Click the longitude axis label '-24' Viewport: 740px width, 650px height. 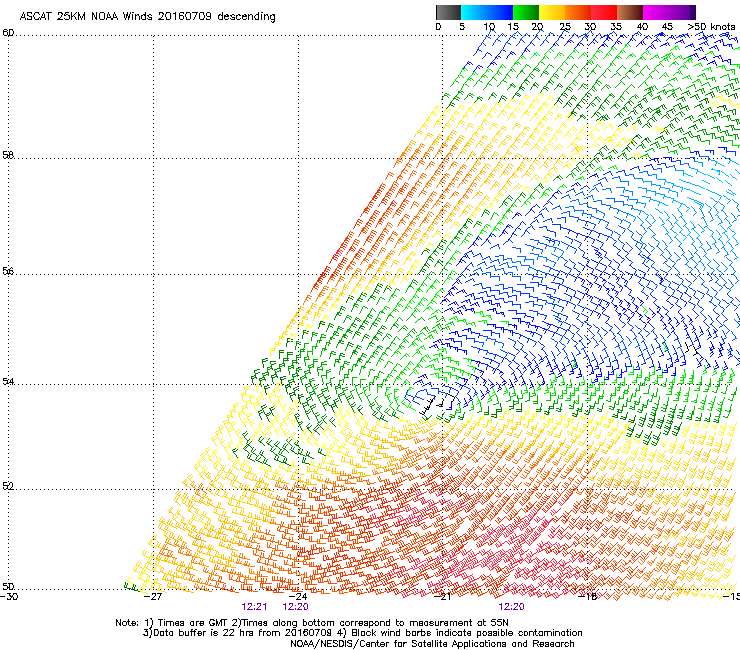point(298,597)
